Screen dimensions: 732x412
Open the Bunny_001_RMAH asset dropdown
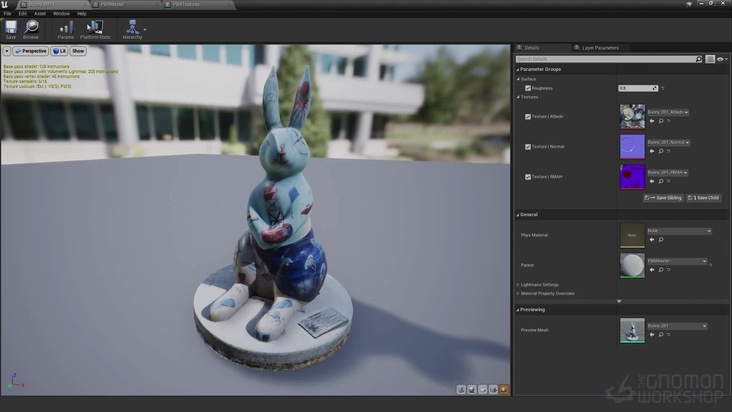pos(668,173)
